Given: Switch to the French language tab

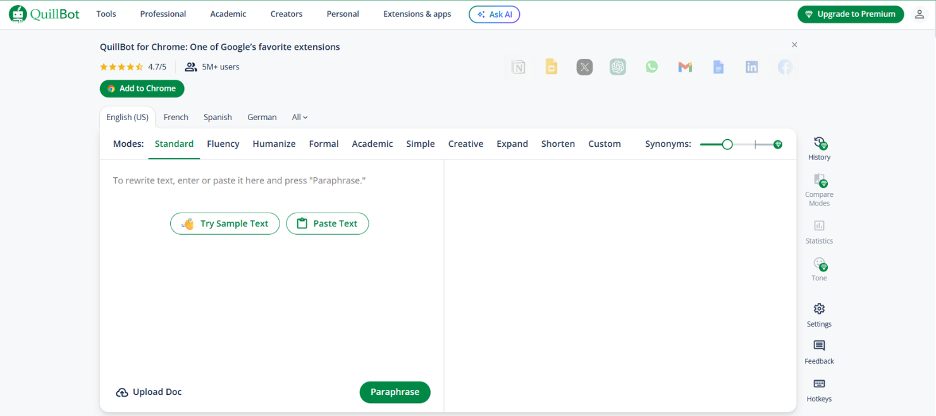Looking at the screenshot, I should click(176, 117).
